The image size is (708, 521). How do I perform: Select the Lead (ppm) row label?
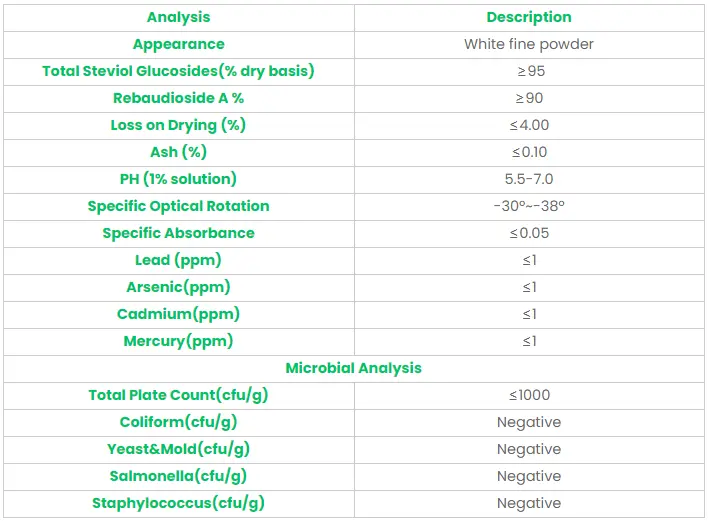[178, 260]
